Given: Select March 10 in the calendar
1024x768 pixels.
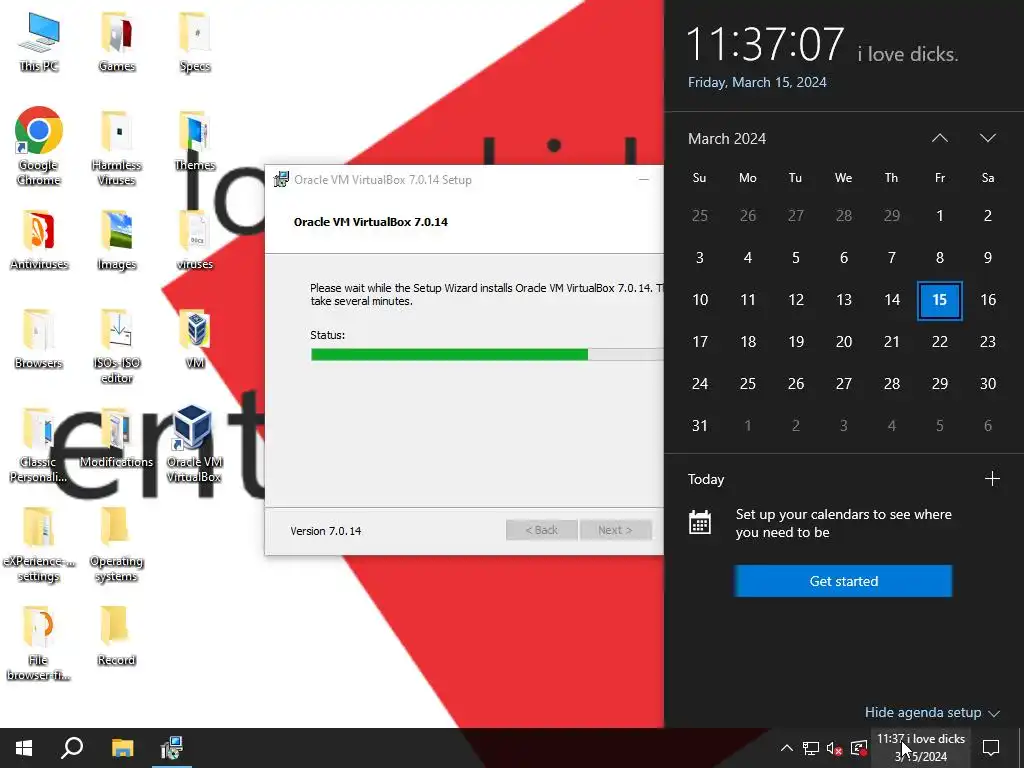Looking at the screenshot, I should tap(699, 300).
